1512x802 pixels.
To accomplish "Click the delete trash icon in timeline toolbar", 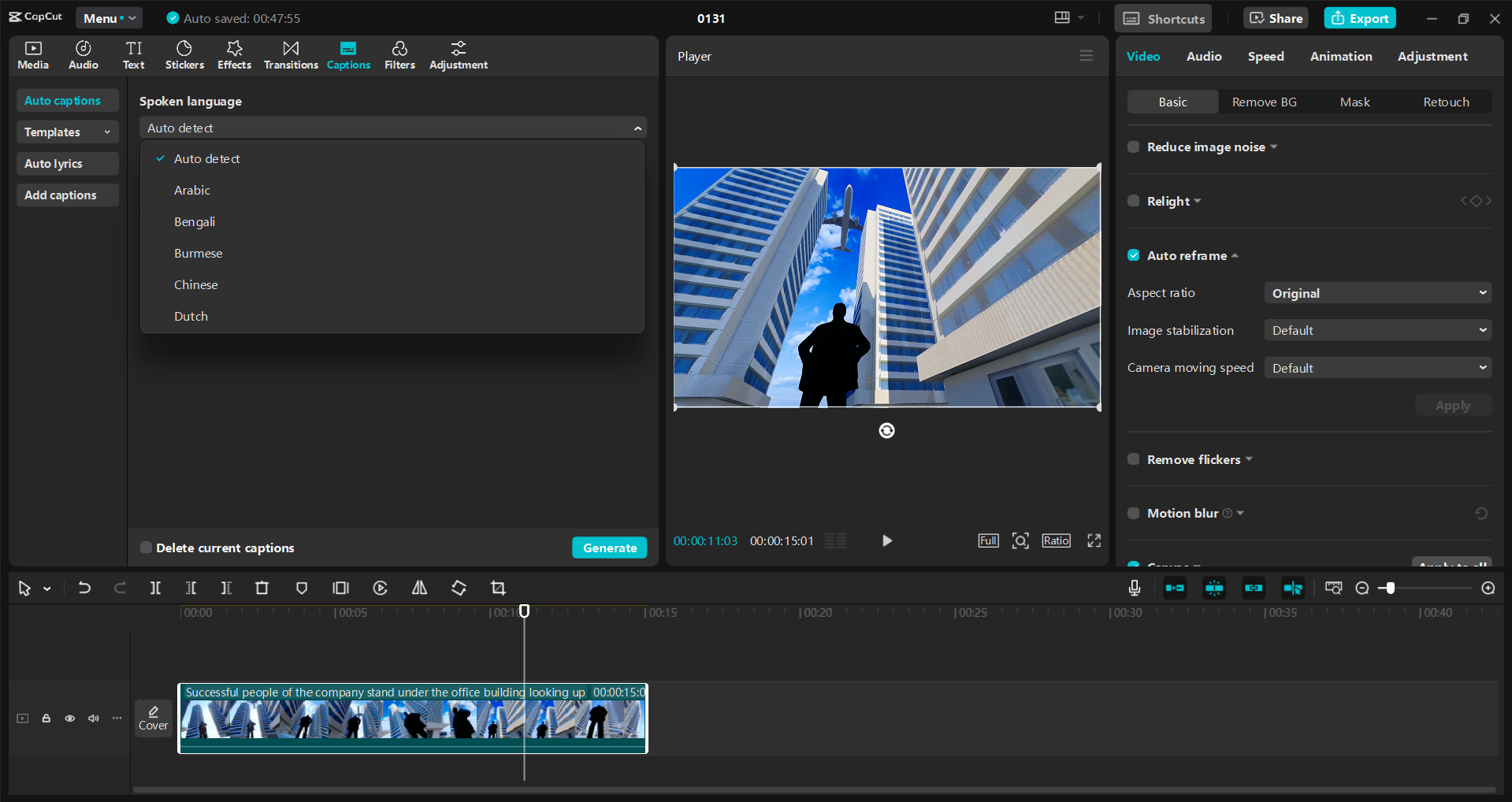I will click(262, 589).
